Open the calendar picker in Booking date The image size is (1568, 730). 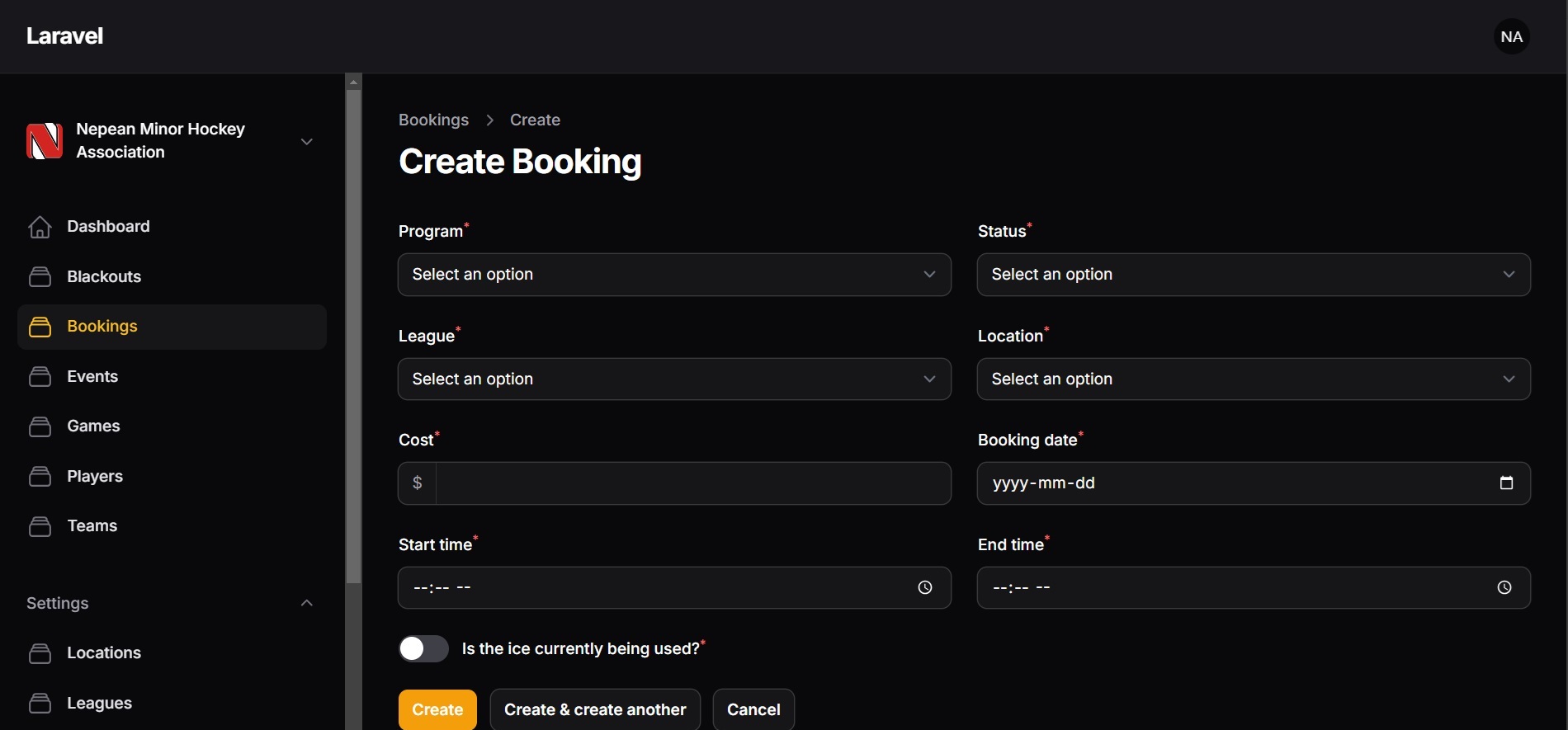1506,483
